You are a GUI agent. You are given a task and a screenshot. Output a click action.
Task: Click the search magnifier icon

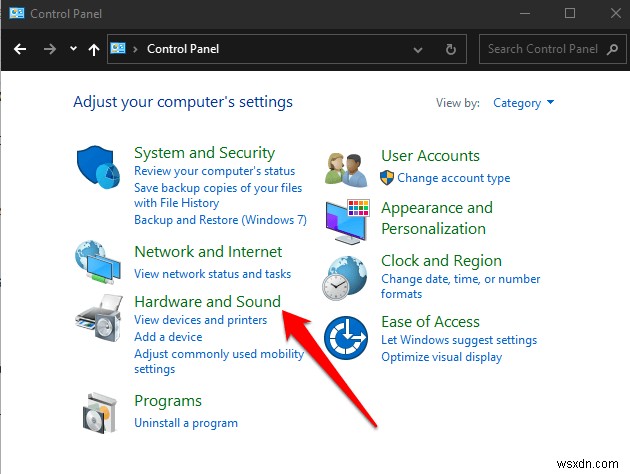[x=612, y=49]
